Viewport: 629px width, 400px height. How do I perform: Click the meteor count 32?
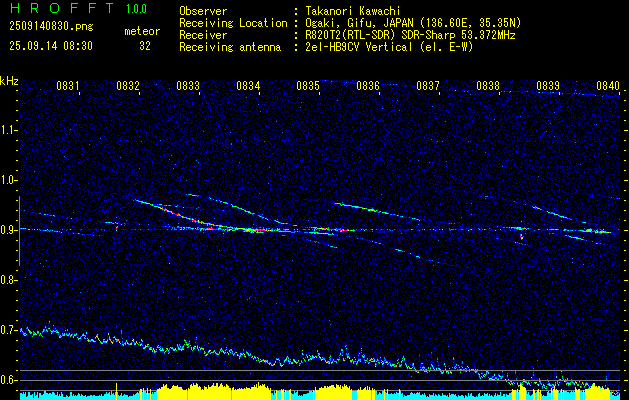pos(145,46)
